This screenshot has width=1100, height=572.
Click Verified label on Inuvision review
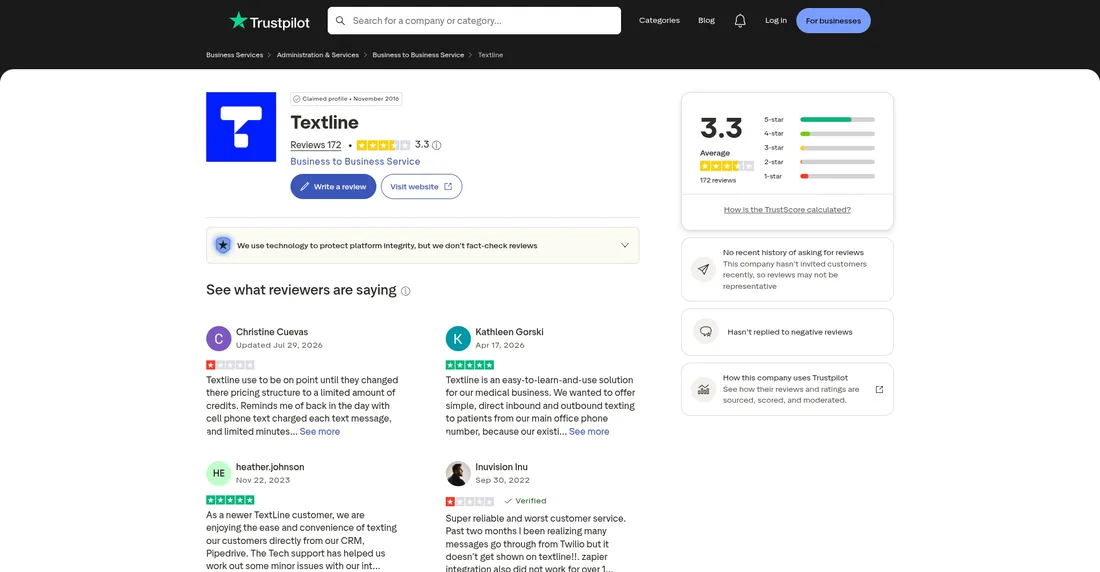point(525,501)
